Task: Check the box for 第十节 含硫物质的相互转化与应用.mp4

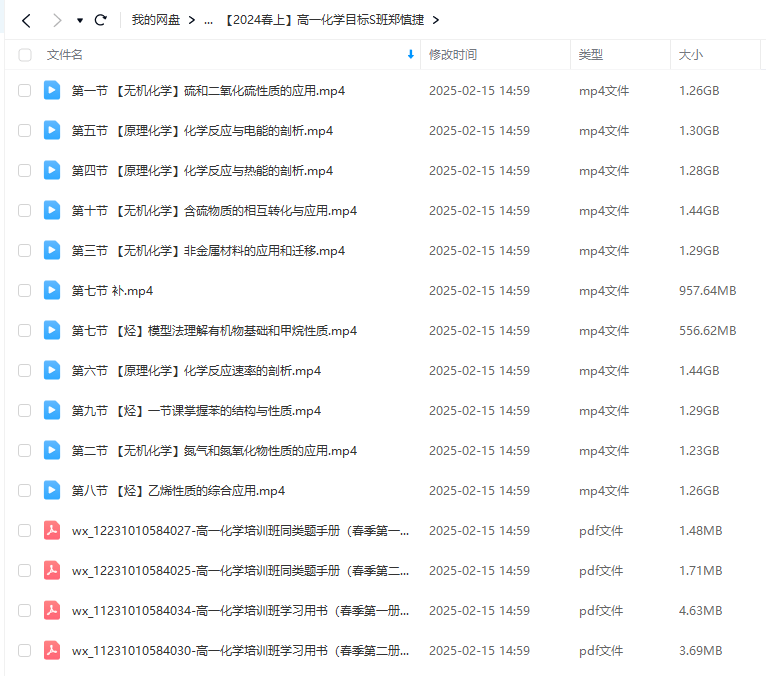Action: [24, 211]
